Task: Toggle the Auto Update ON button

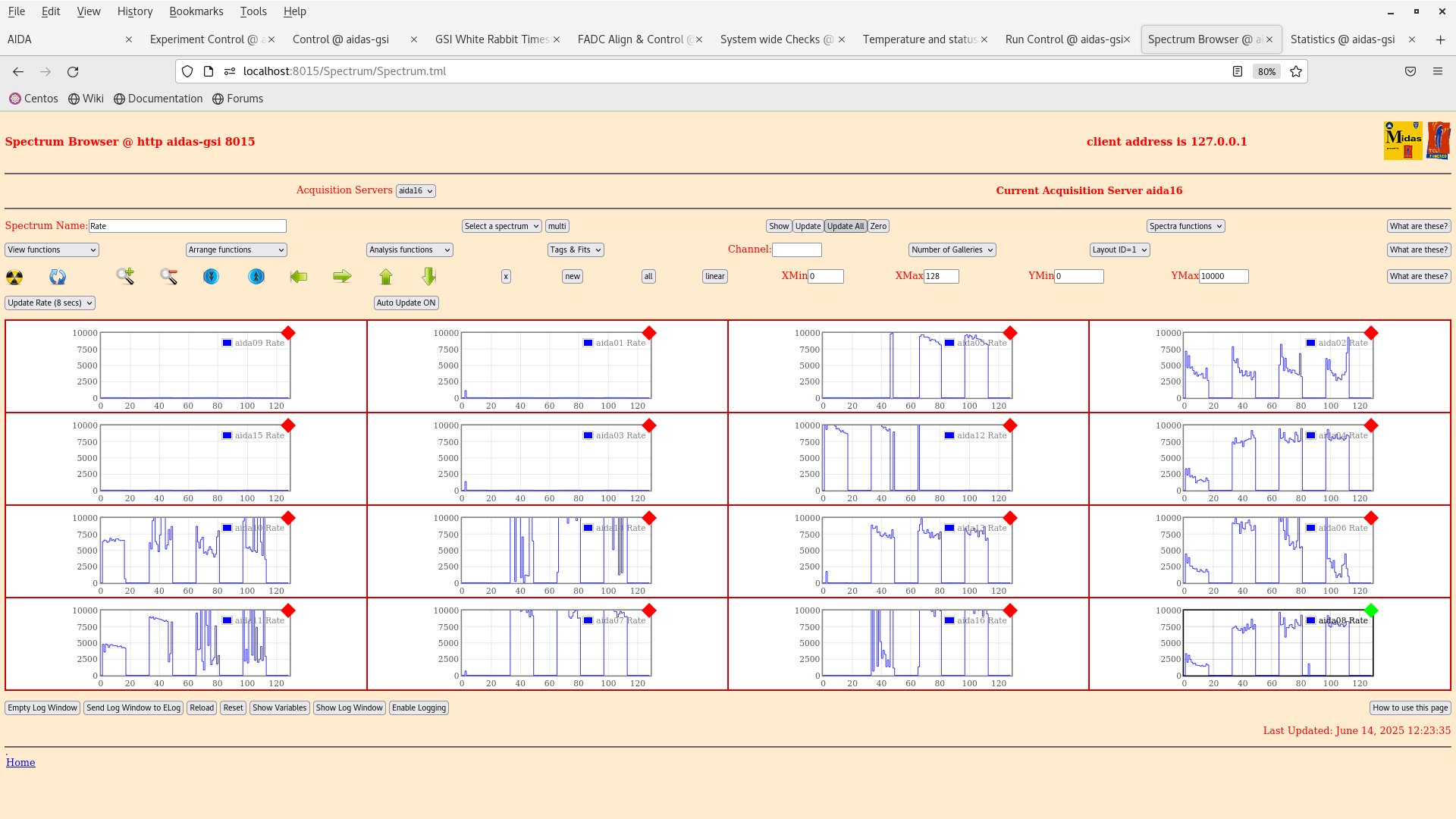Action: pyautogui.click(x=406, y=303)
